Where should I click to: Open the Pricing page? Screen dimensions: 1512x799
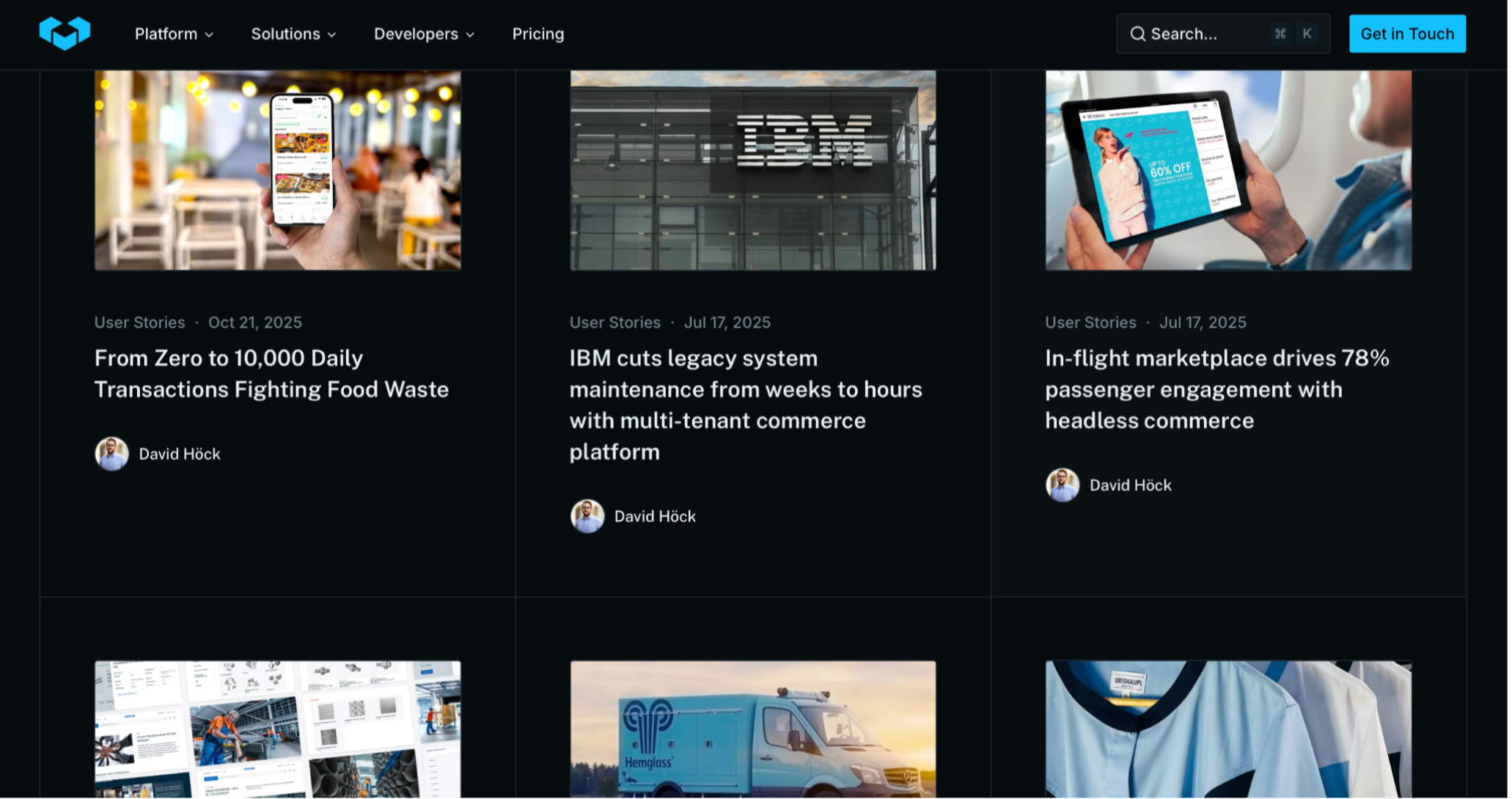tap(539, 34)
